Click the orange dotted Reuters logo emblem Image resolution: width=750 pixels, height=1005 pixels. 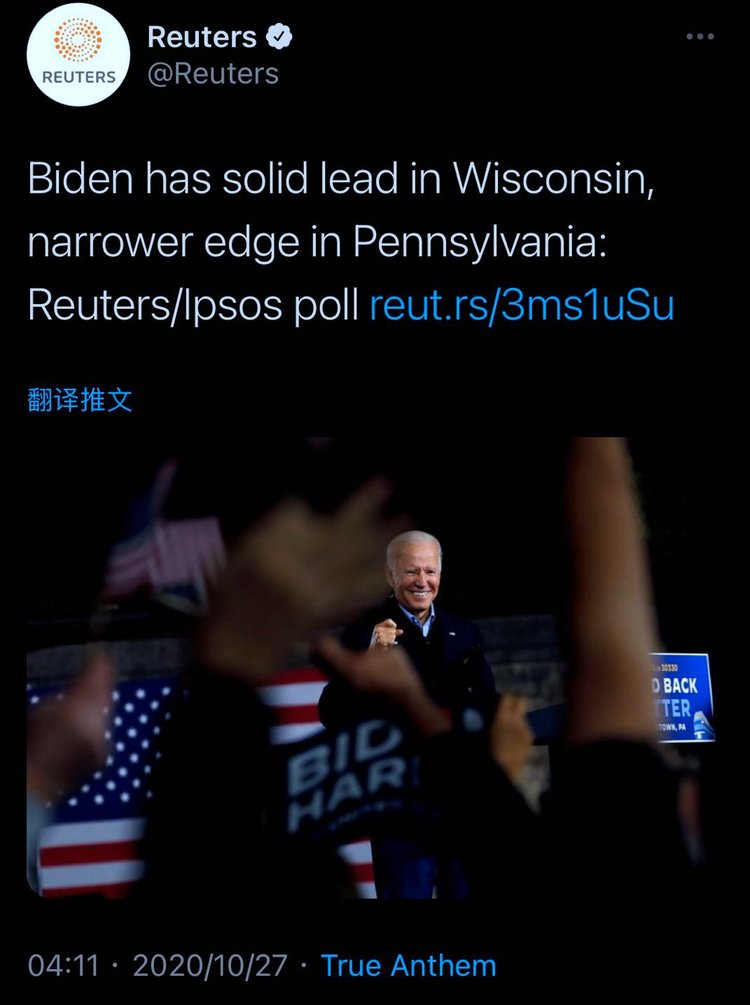[x=78, y=39]
